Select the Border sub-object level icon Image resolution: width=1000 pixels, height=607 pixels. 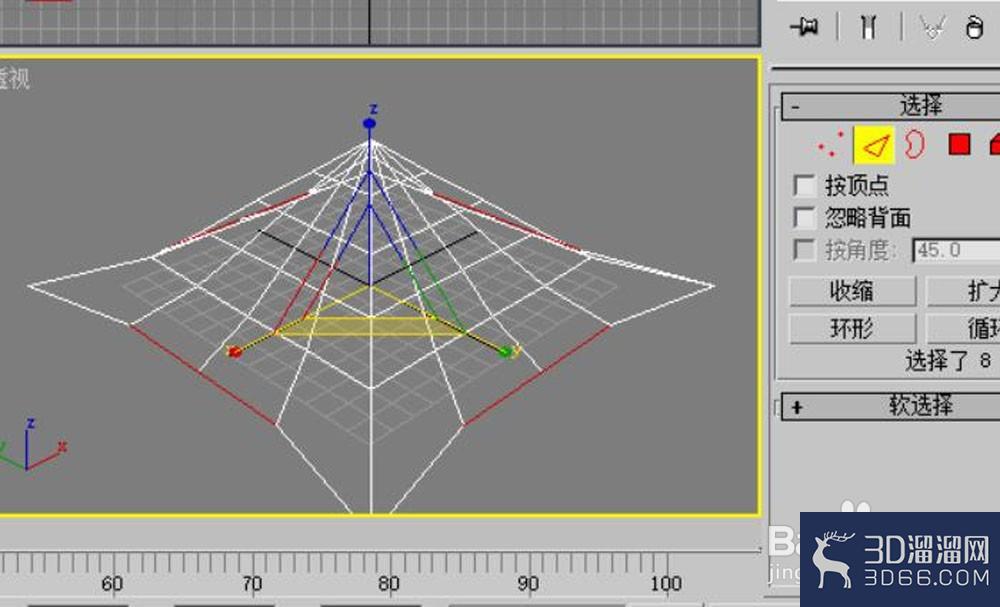(x=914, y=145)
